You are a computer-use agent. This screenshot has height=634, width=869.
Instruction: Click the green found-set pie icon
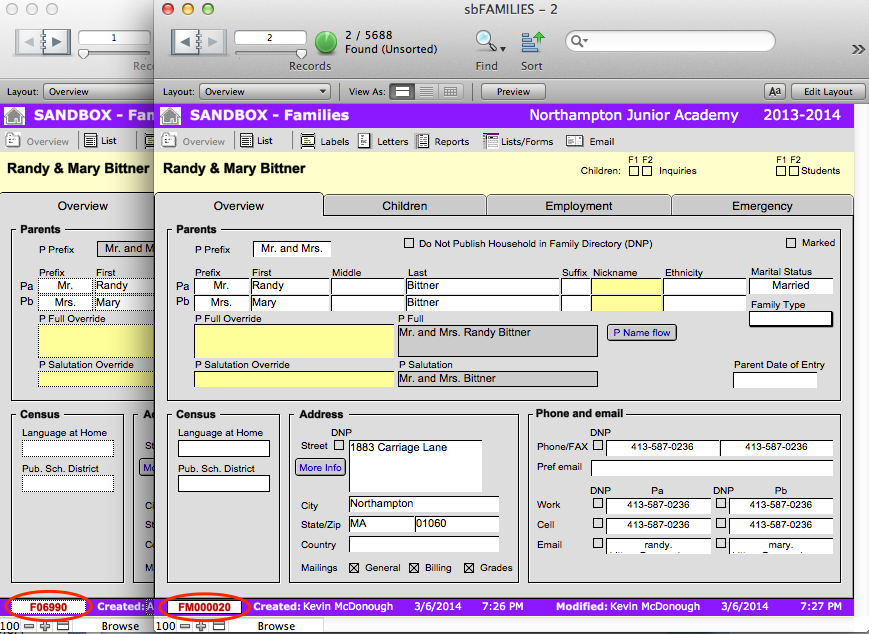[x=326, y=42]
